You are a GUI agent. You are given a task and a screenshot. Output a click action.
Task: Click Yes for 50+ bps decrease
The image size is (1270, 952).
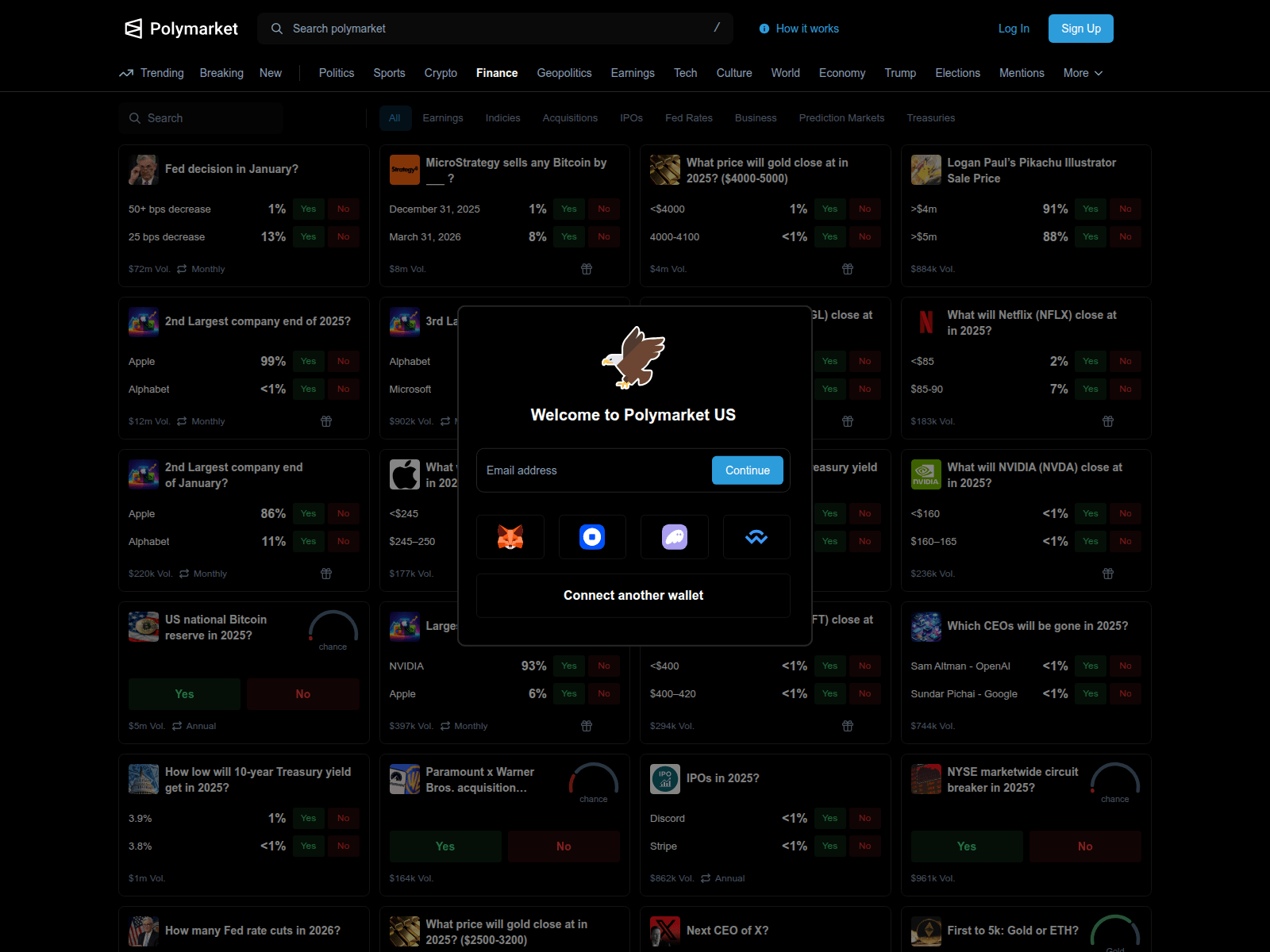(x=309, y=209)
